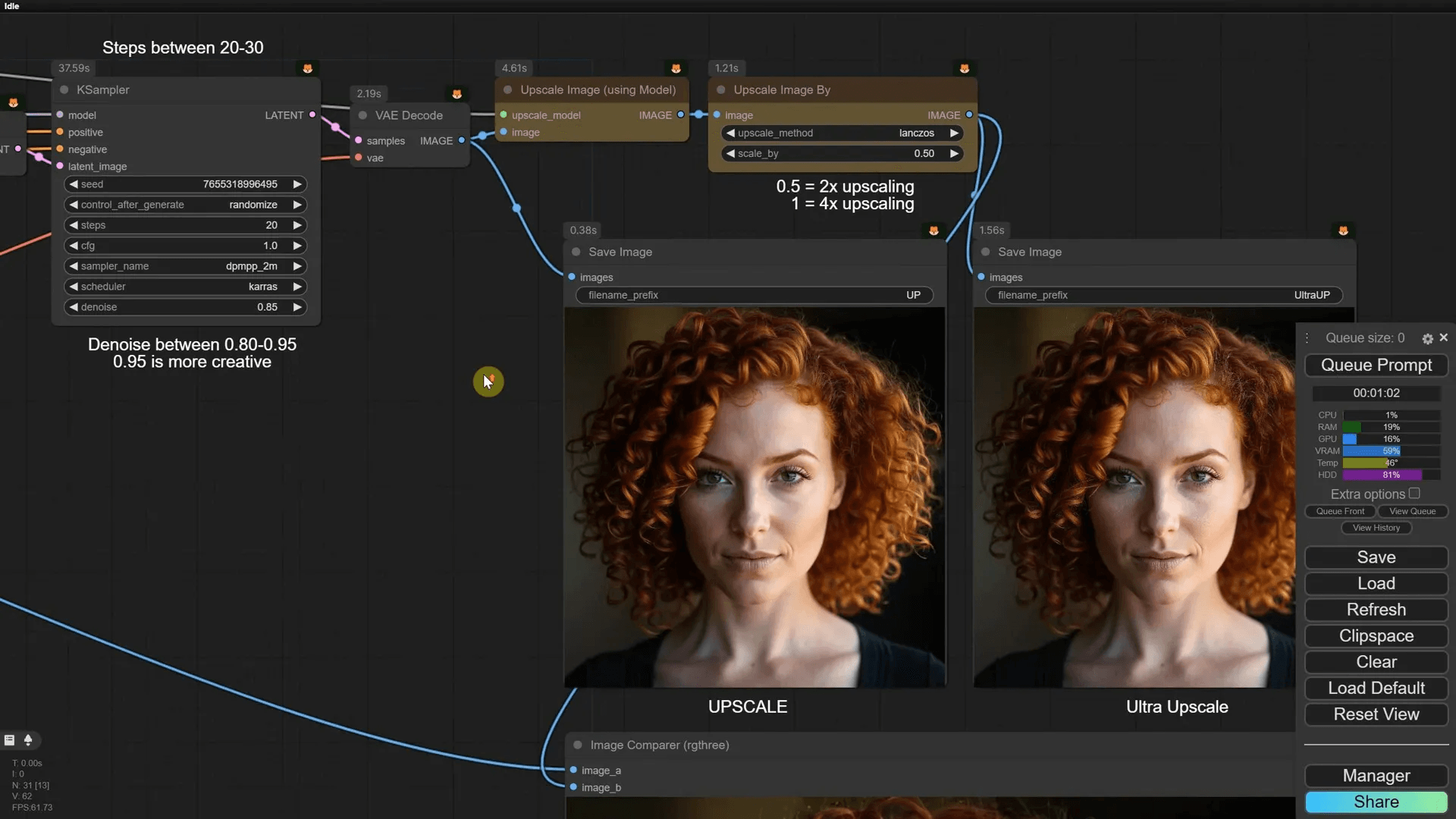Click the Queue Prompt button
The image size is (1456, 819).
pos(1376,366)
